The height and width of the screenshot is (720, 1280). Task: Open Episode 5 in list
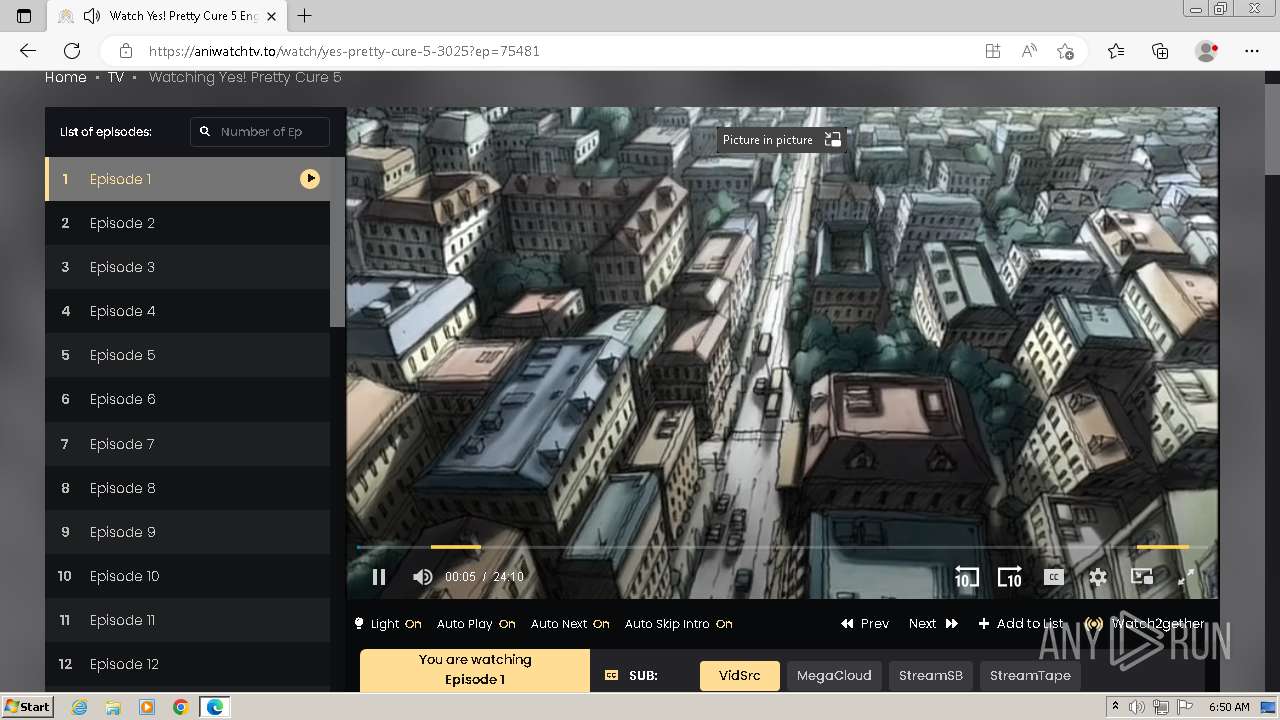point(187,355)
